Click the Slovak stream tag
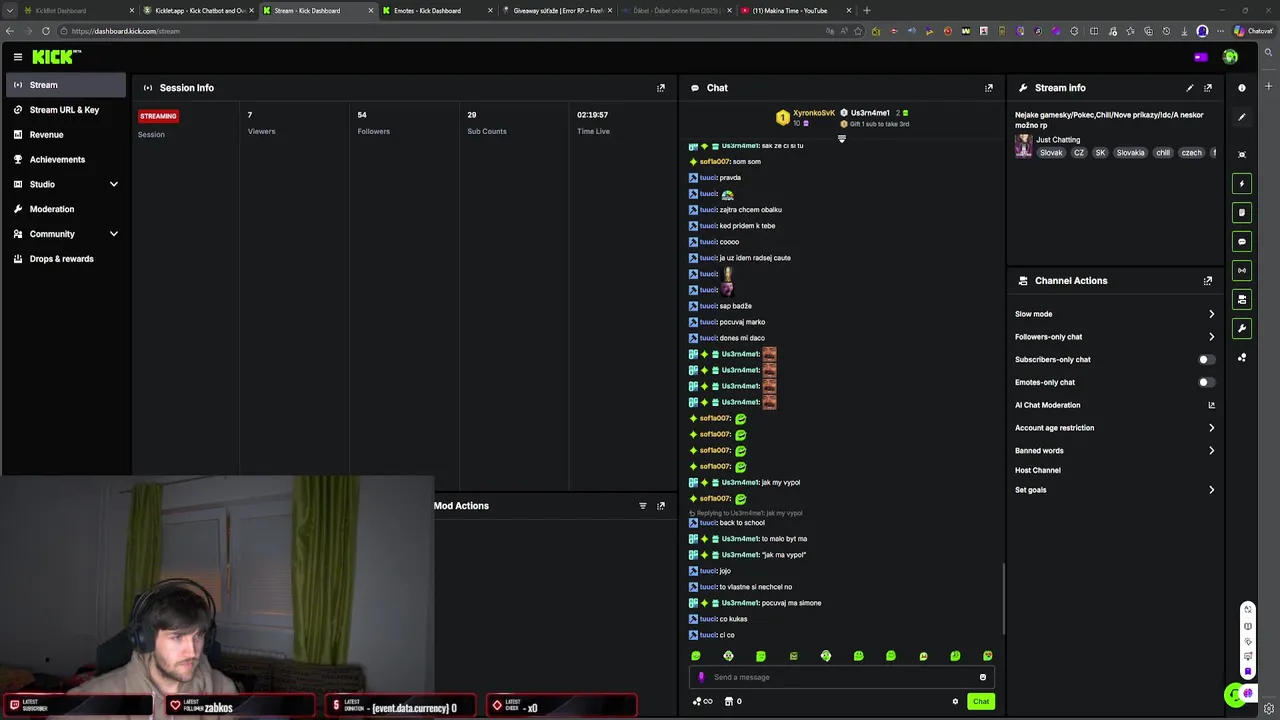Viewport: 1280px width, 720px height. pos(1051,153)
